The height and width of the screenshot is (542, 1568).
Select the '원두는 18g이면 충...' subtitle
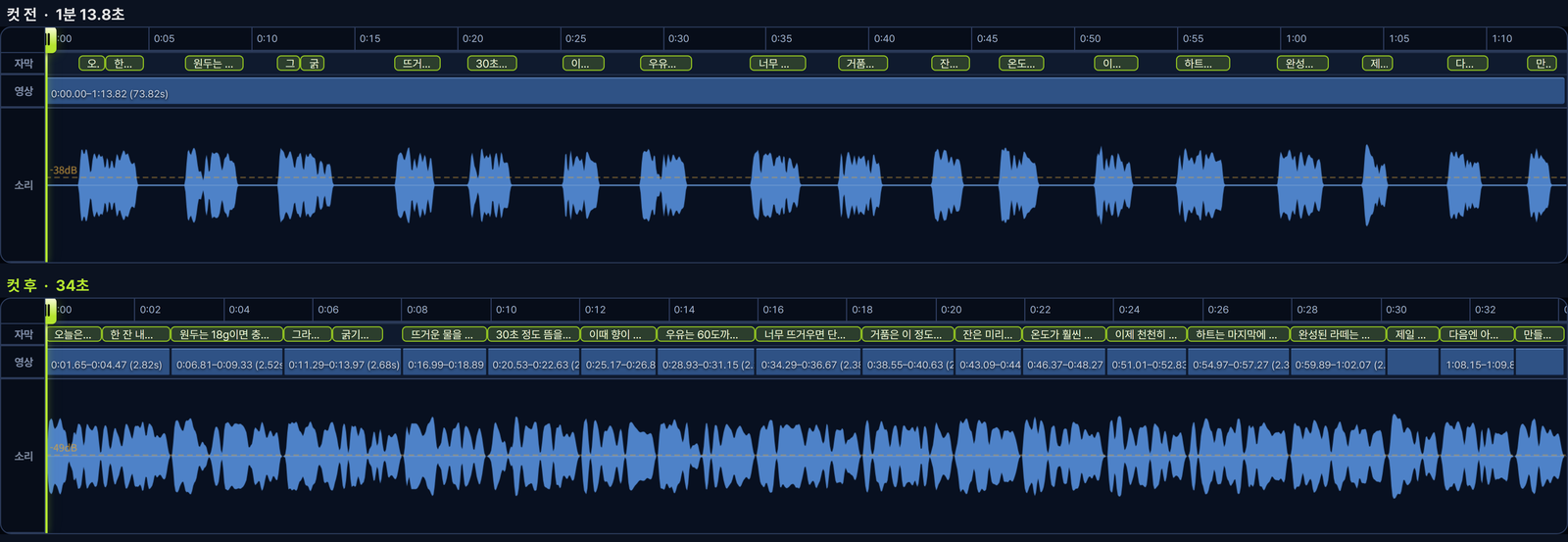227,334
